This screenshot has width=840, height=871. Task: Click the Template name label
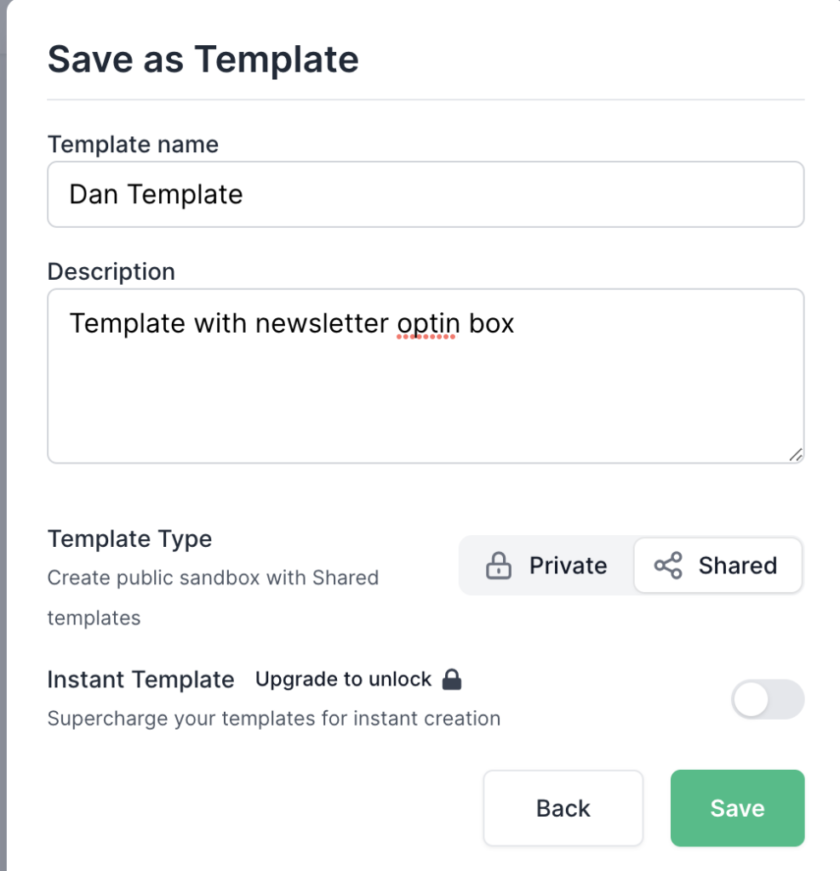click(133, 144)
